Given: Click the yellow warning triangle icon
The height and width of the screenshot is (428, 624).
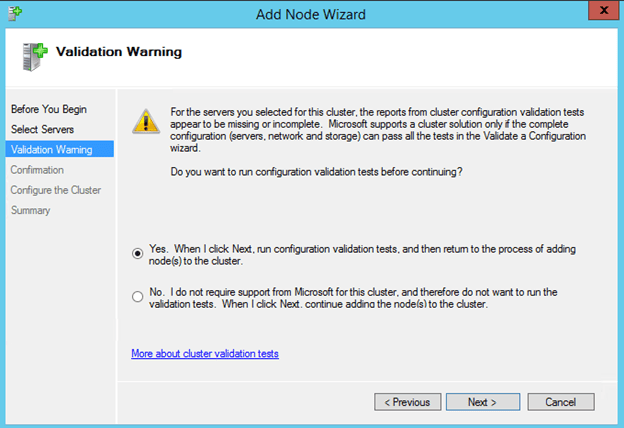Looking at the screenshot, I should (147, 121).
